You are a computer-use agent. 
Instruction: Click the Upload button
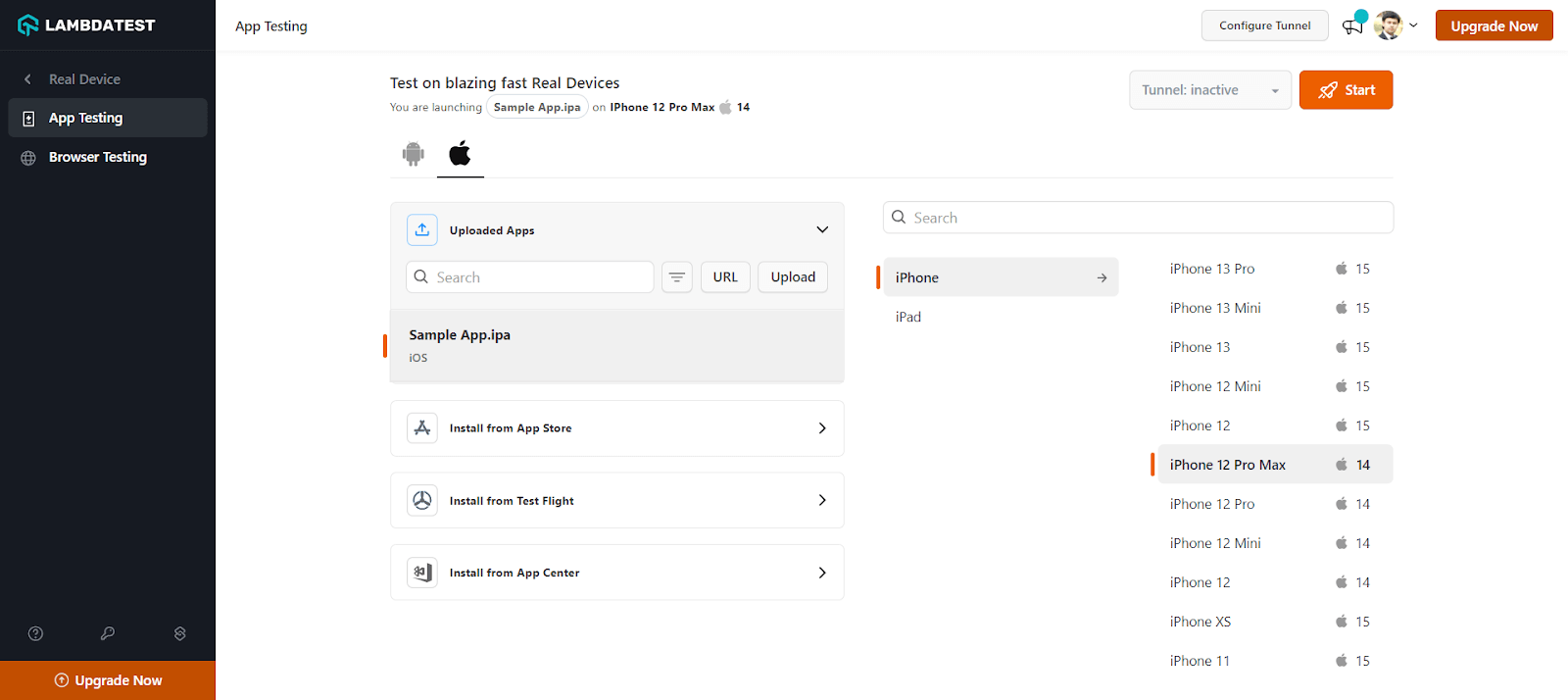793,277
